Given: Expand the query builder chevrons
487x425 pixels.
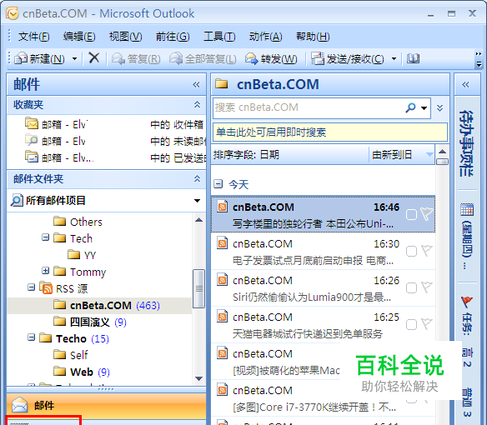Looking at the screenshot, I should (440, 108).
